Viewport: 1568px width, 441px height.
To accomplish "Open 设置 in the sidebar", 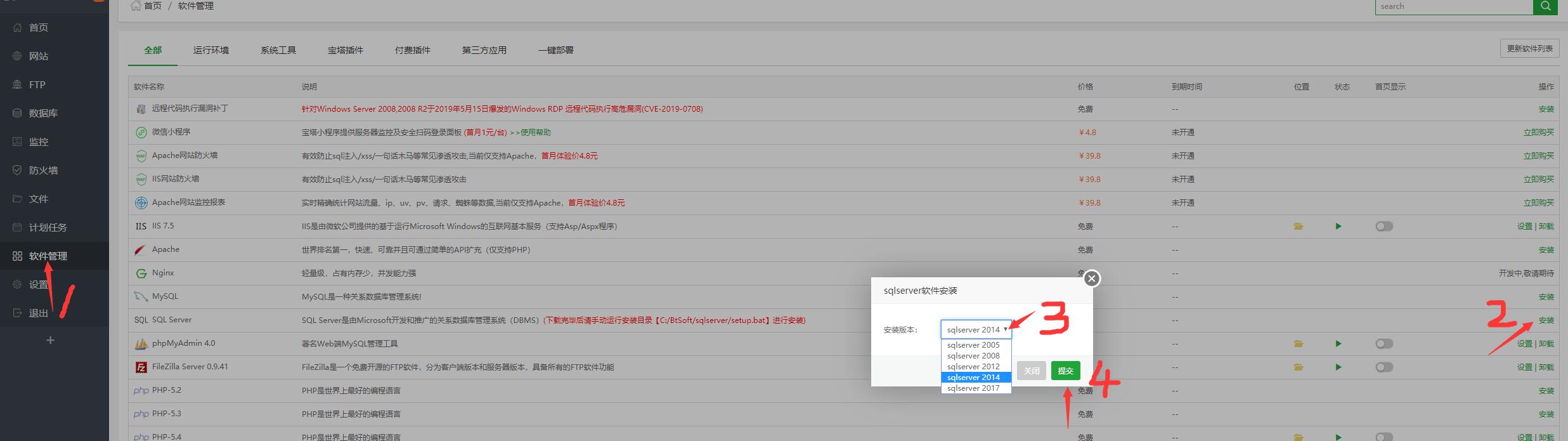I will 39,284.
